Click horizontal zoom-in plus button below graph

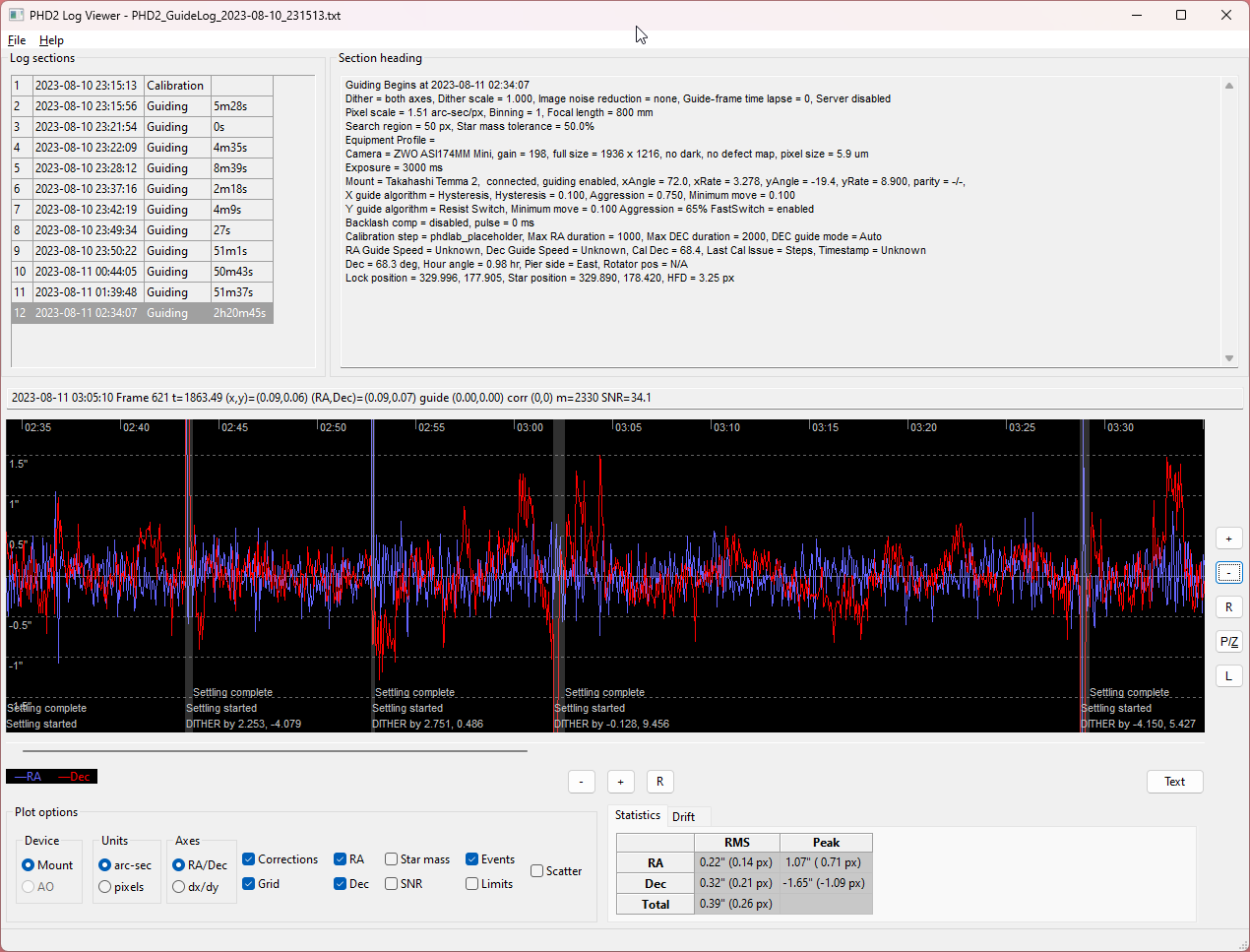click(x=620, y=782)
